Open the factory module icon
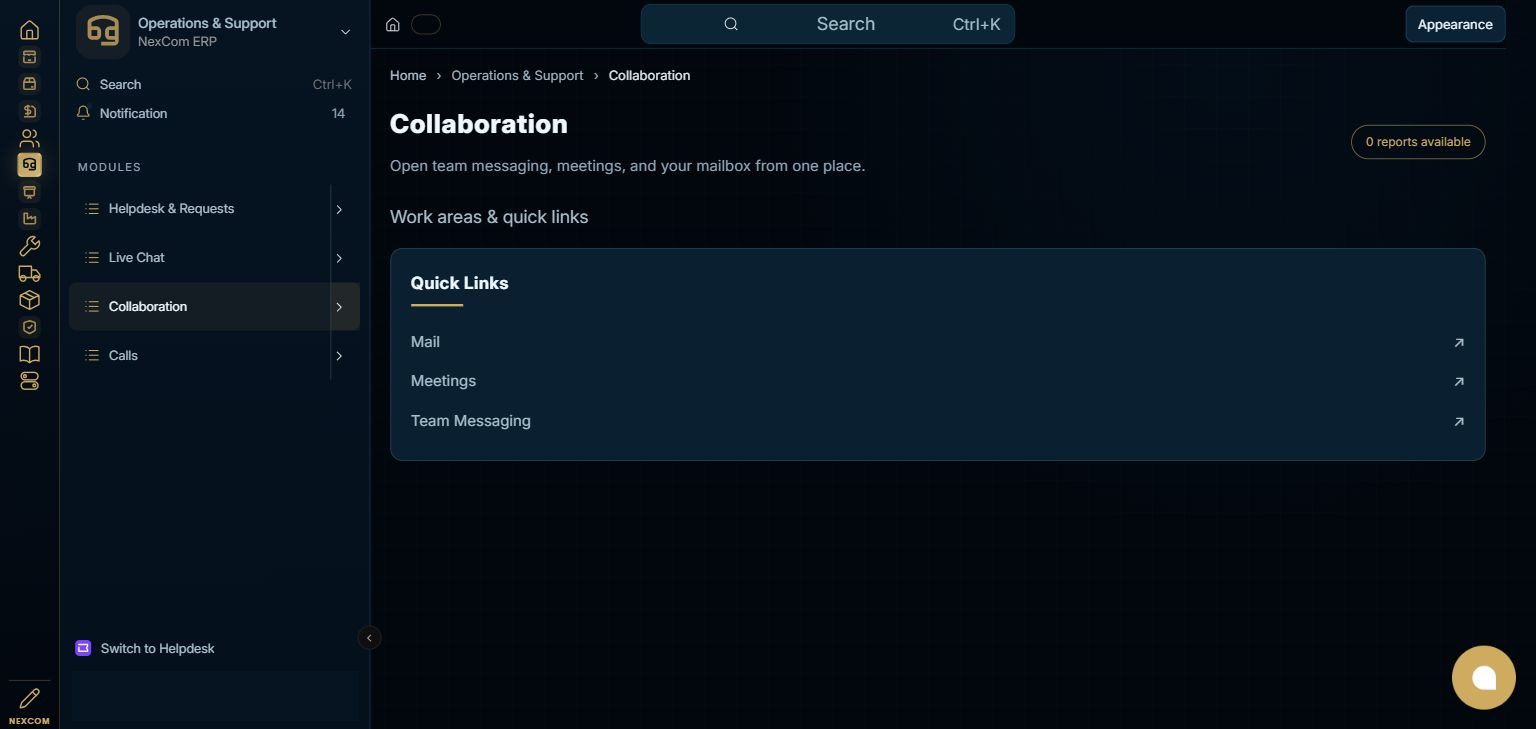The image size is (1536, 729). point(29,219)
